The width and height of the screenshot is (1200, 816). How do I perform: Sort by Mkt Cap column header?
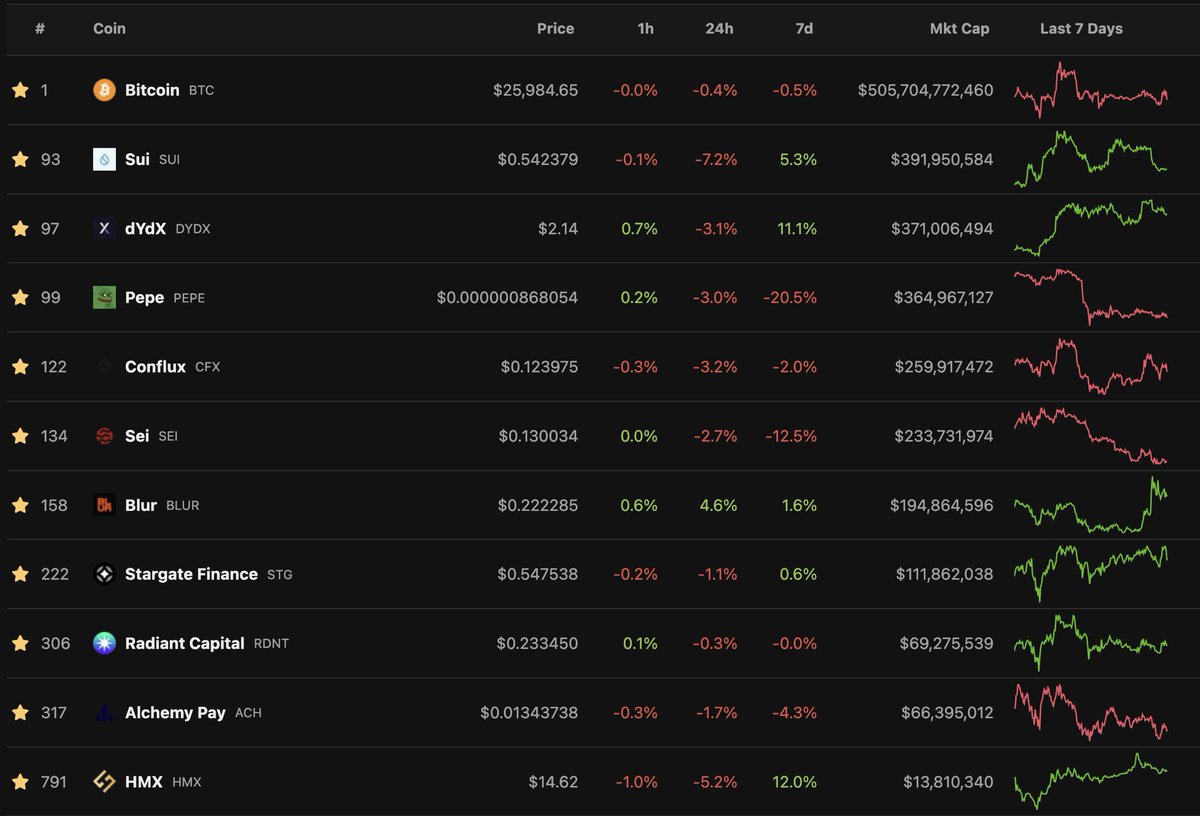959,28
